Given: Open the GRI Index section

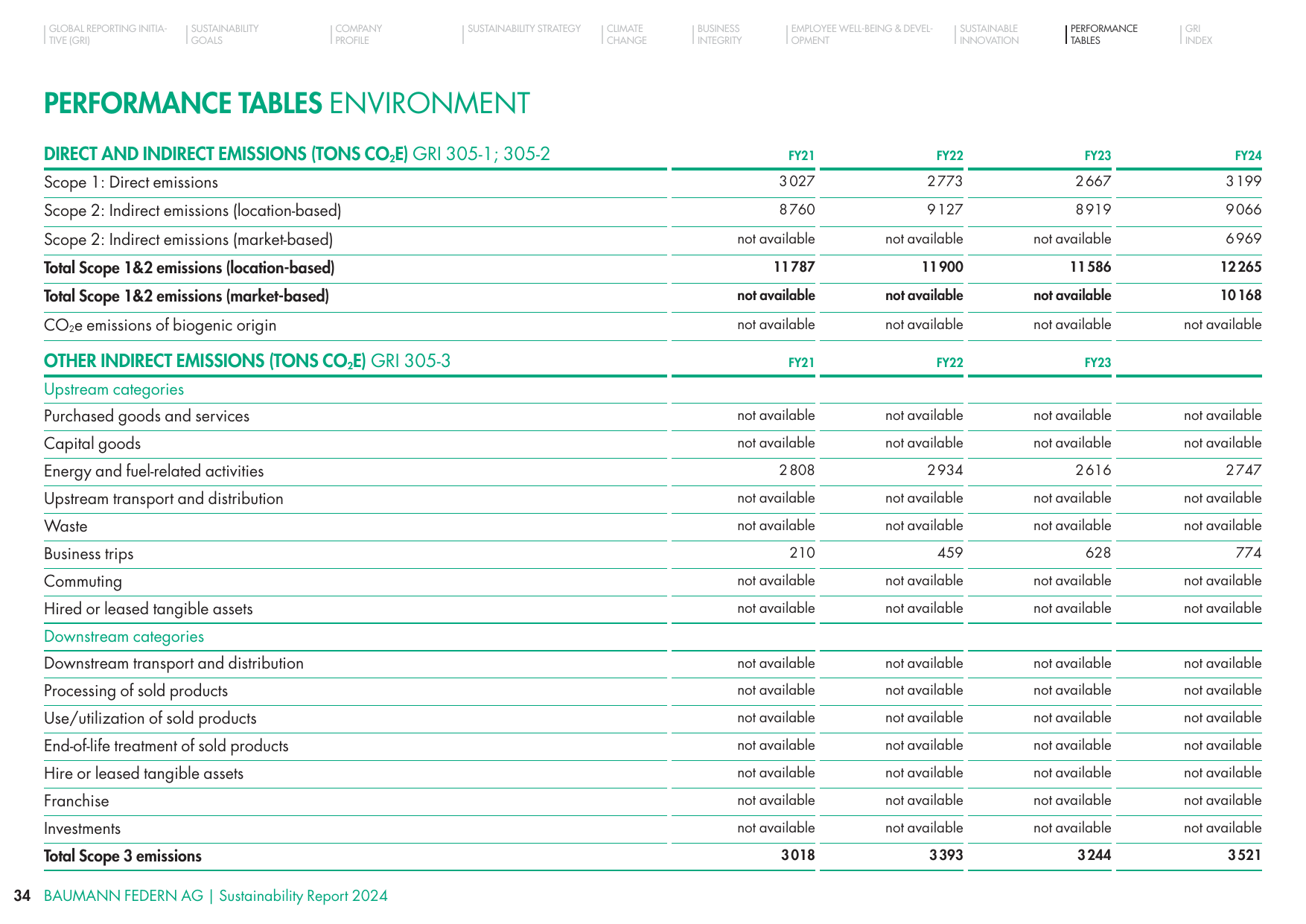Looking at the screenshot, I should (x=1198, y=34).
